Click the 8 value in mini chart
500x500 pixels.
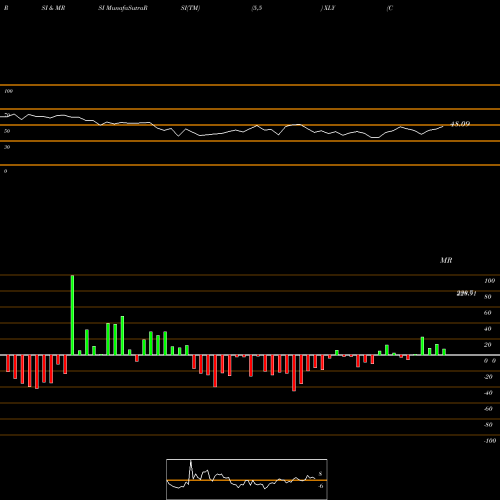click(x=320, y=474)
